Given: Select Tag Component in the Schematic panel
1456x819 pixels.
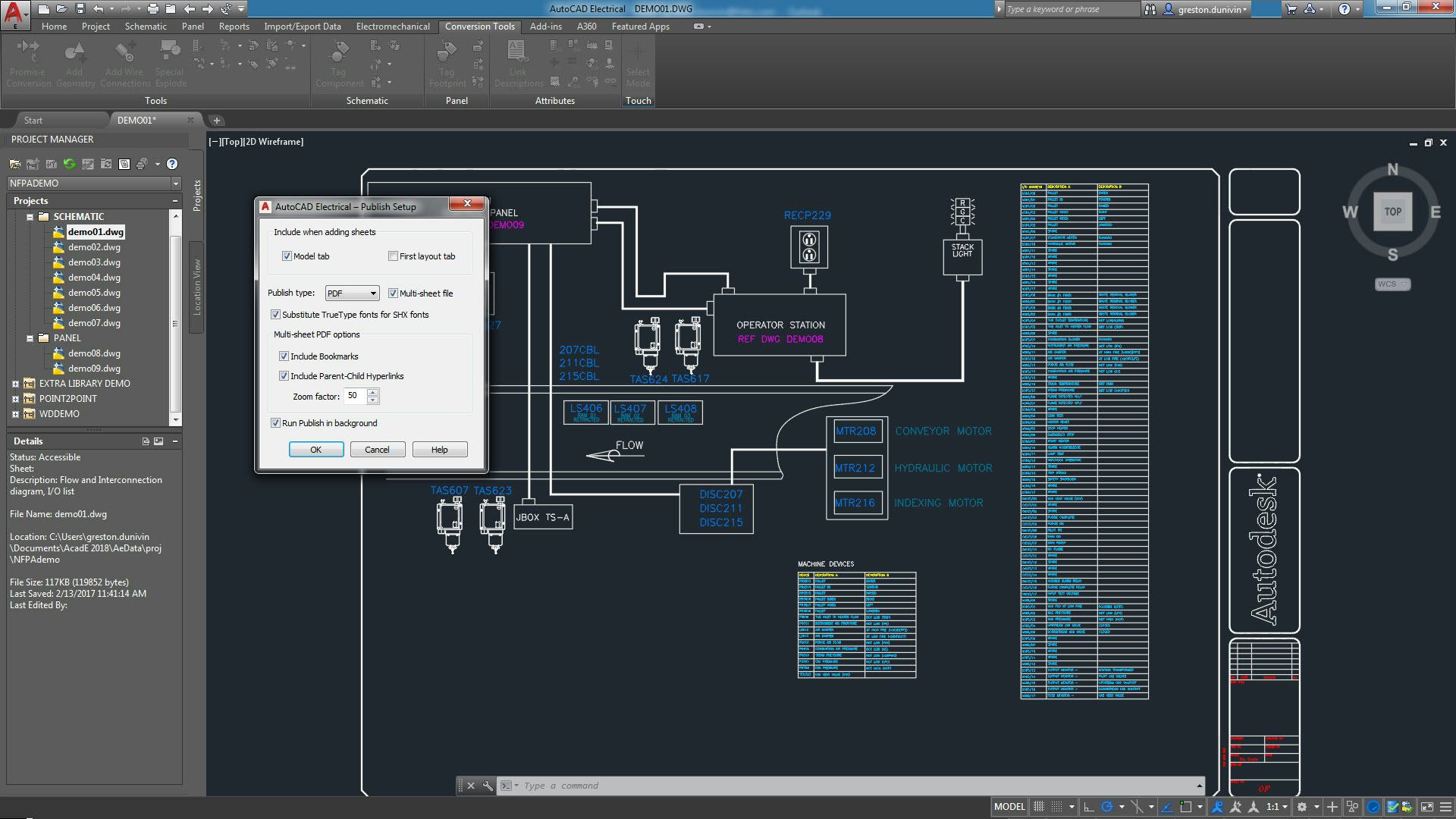Looking at the screenshot, I should coord(339,64).
